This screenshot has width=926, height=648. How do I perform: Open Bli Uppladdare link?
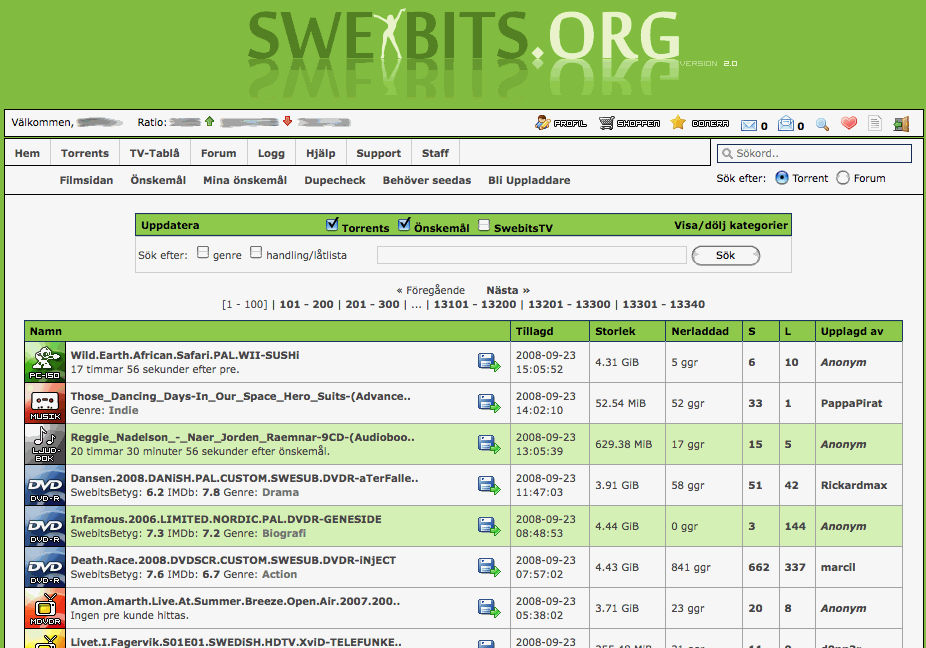[529, 180]
